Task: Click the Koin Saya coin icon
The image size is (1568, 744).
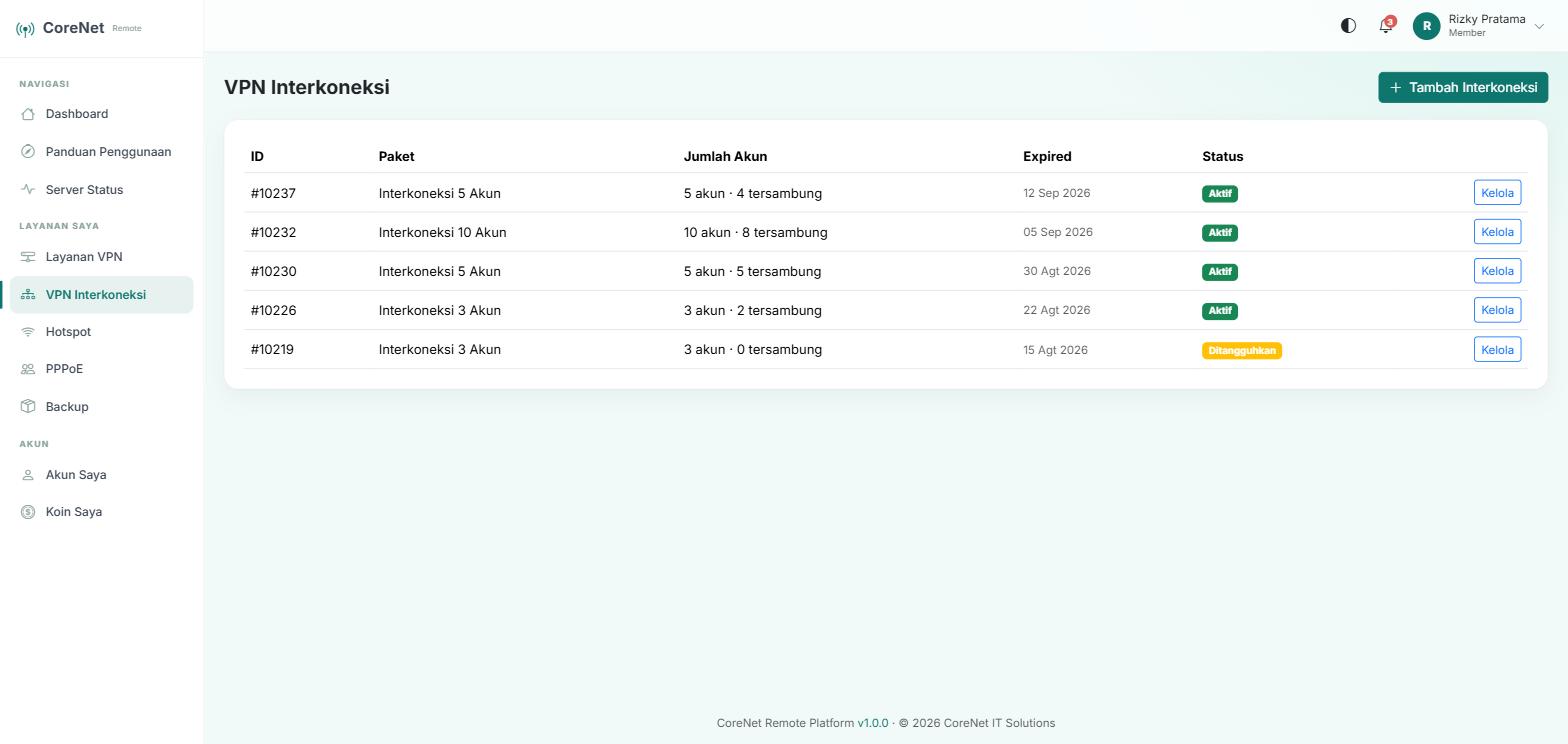Action: coord(28,512)
